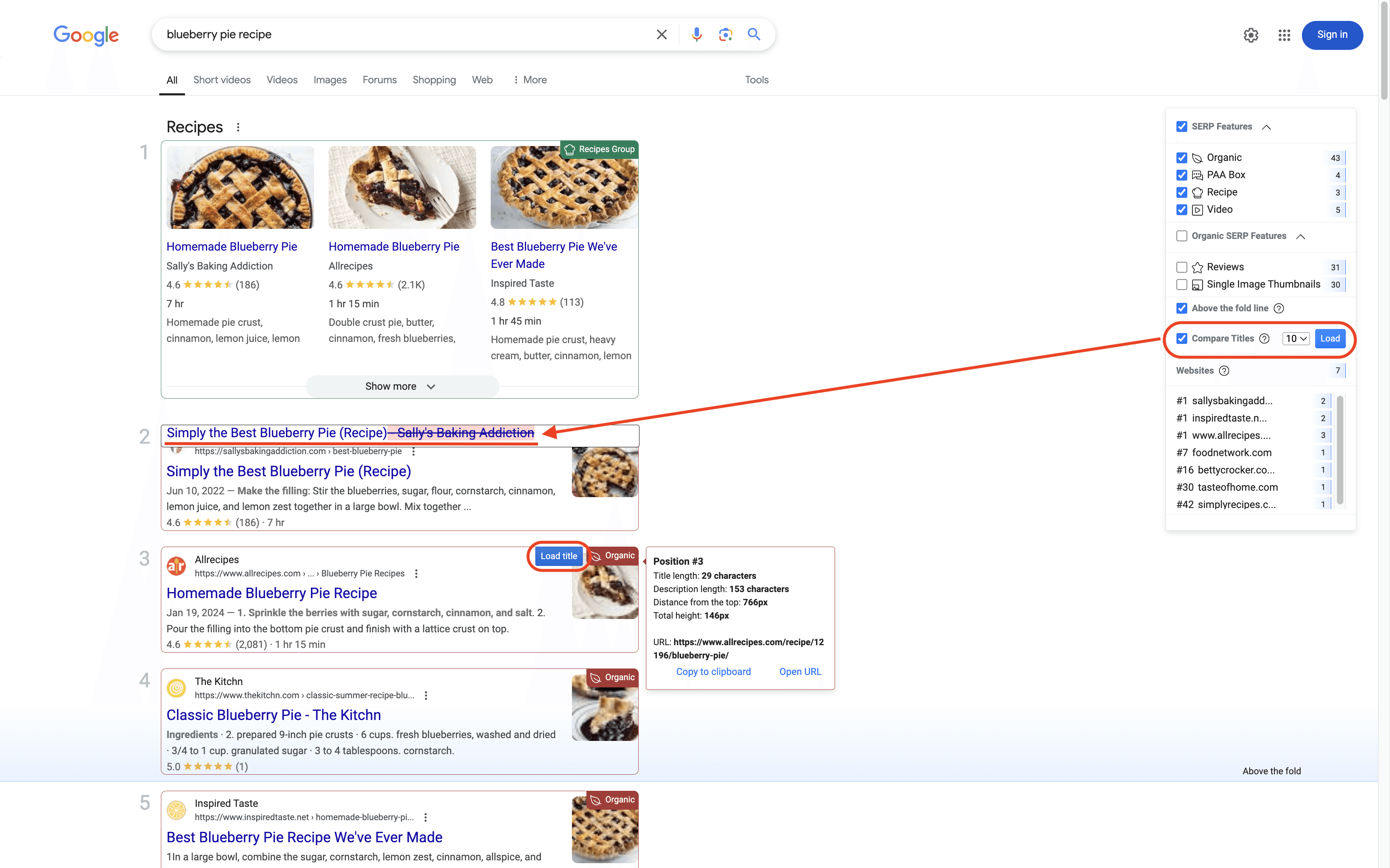Uncheck the Recipe feature checkbox

tap(1182, 192)
